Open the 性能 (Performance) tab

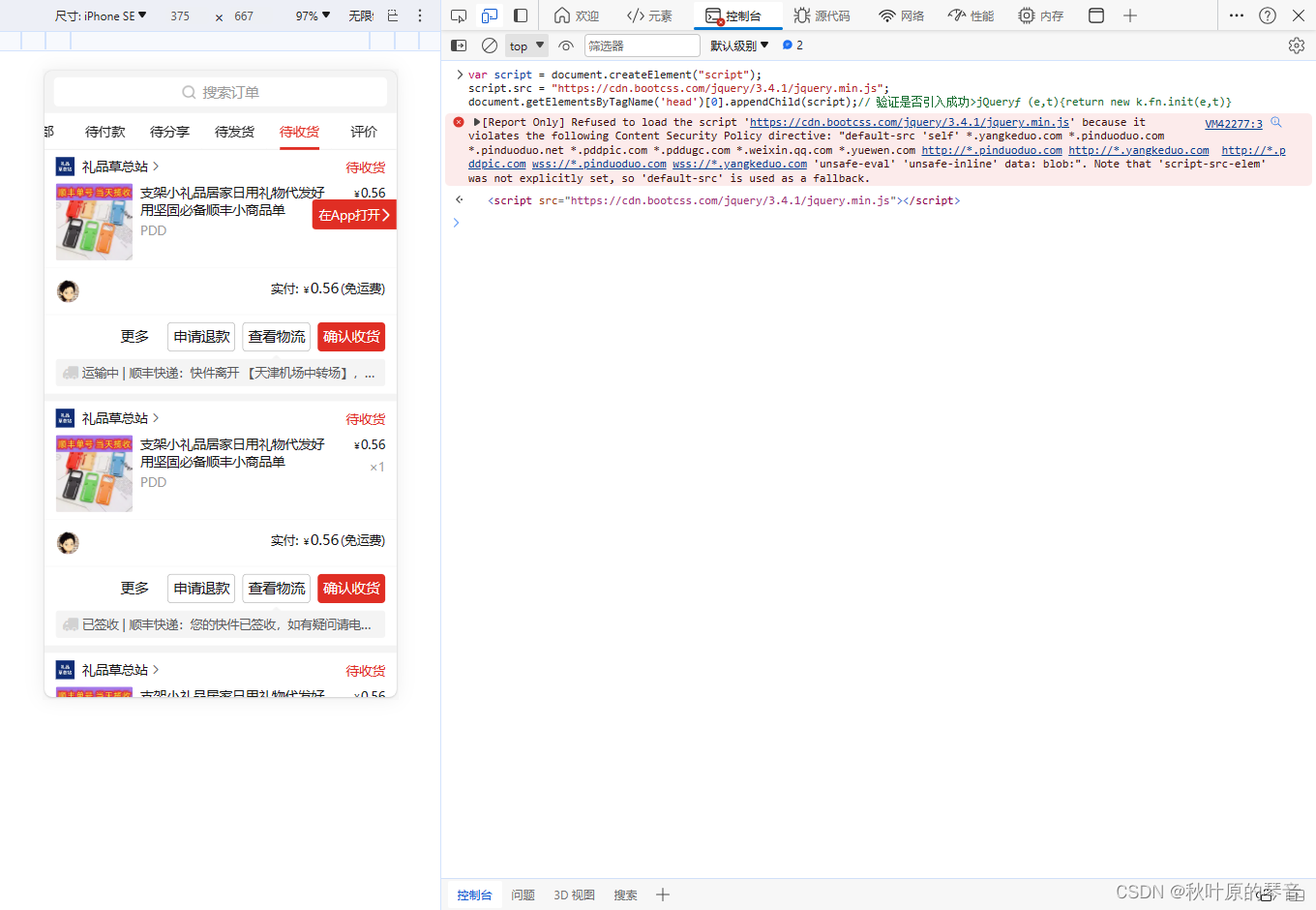[972, 15]
